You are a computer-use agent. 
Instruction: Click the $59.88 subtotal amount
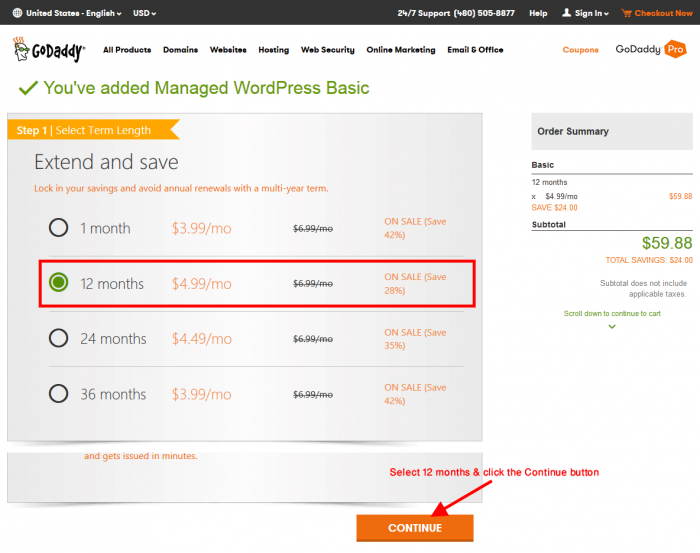tap(667, 243)
